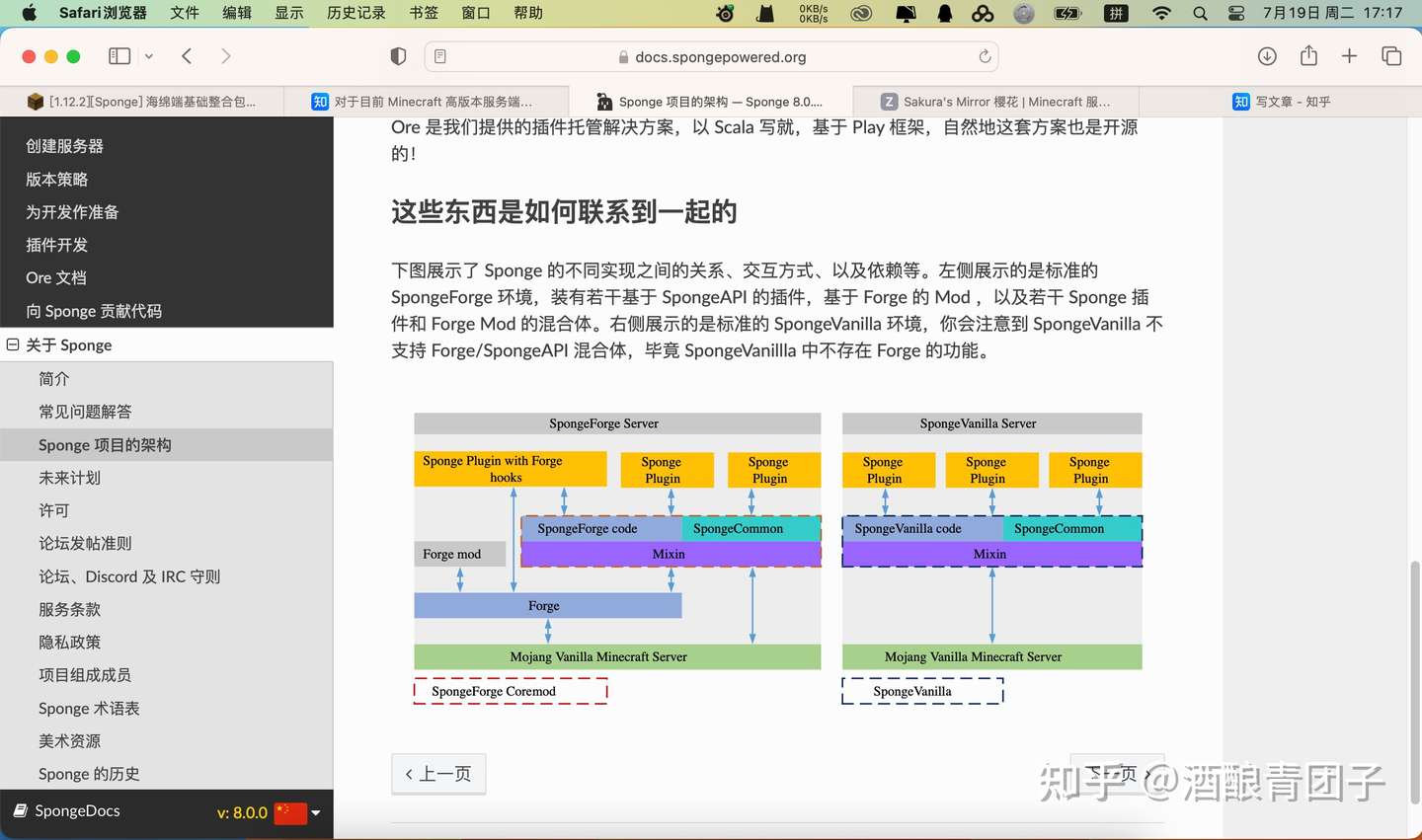Select Sponge 项目的架构 sidebar entry
The height and width of the screenshot is (840, 1422).
[x=167, y=445]
